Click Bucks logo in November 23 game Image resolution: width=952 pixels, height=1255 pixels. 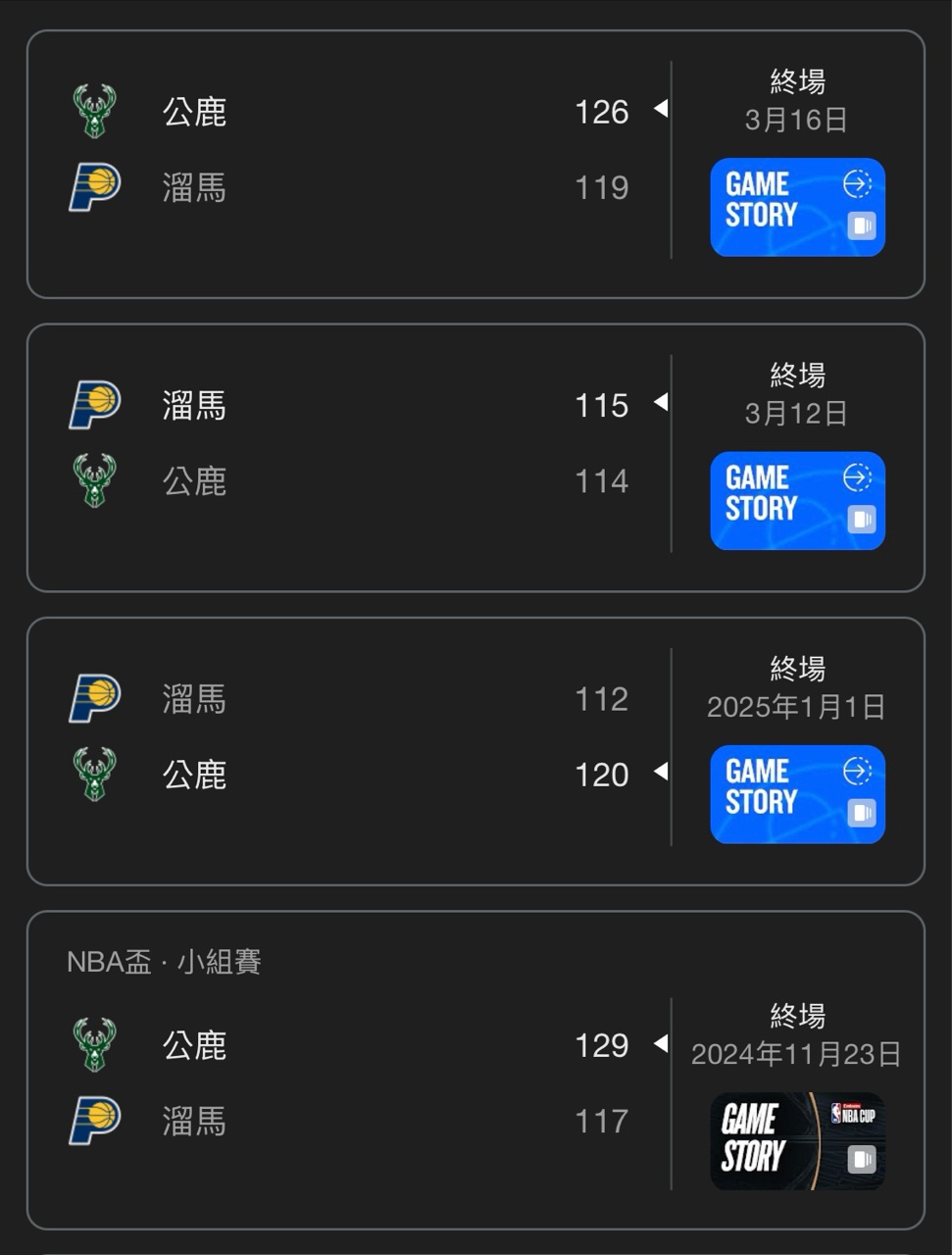[x=95, y=1045]
